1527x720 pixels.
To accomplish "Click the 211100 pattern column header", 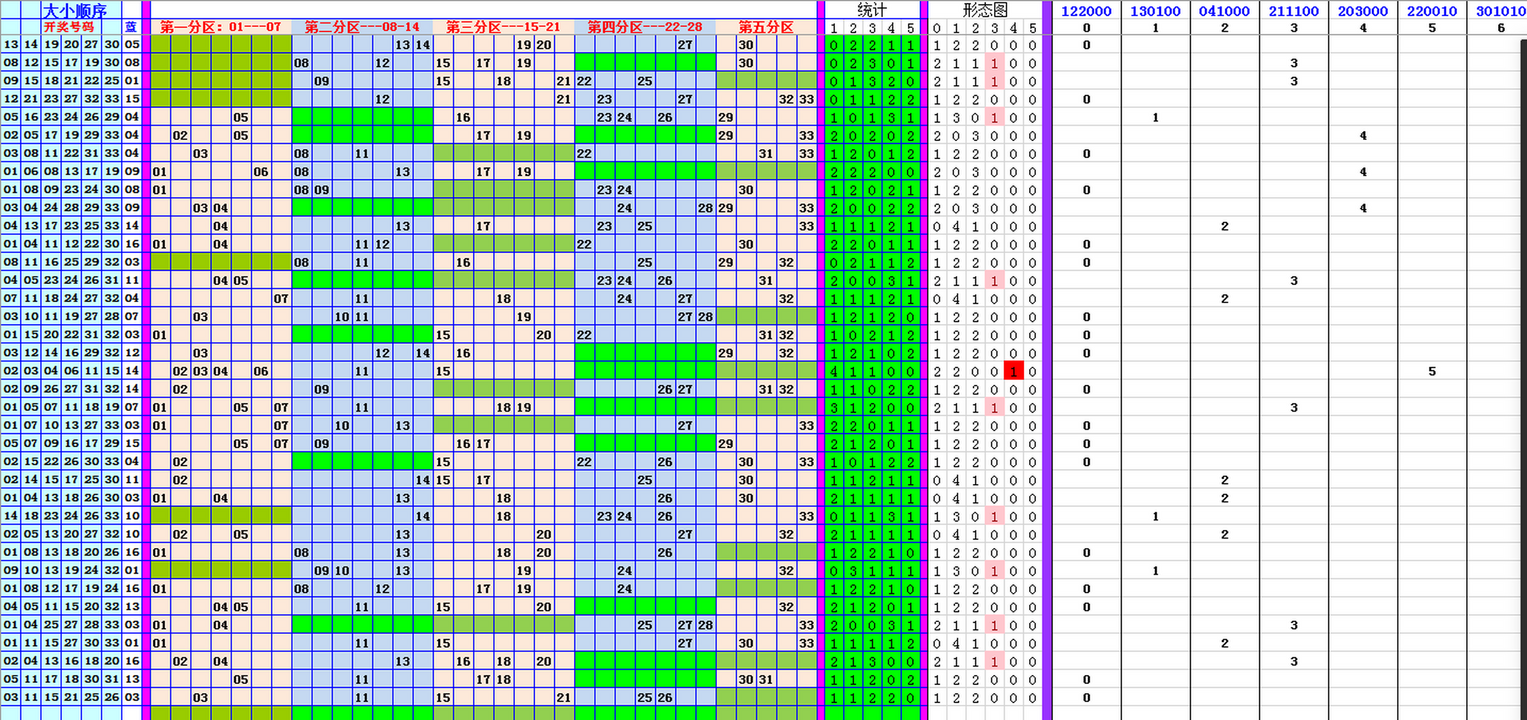I will (x=1293, y=10).
